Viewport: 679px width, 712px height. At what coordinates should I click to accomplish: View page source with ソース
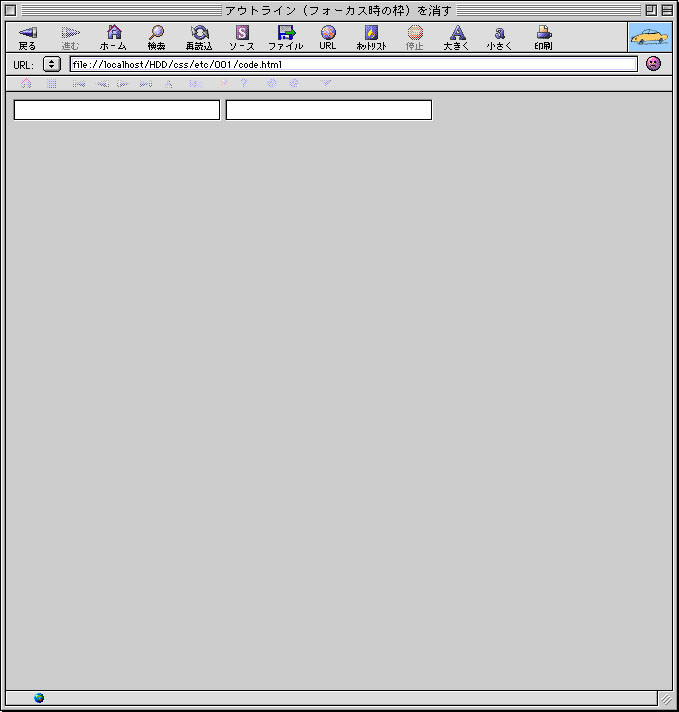click(242, 38)
